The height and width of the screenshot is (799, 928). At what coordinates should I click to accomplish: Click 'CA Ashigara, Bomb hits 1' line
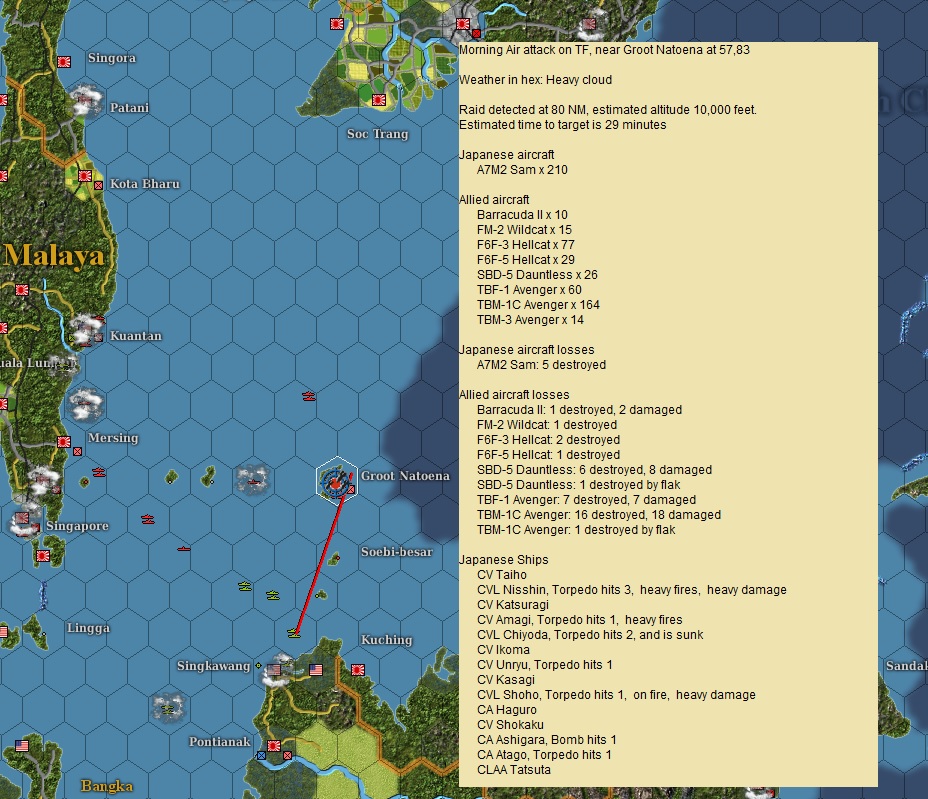(x=546, y=740)
